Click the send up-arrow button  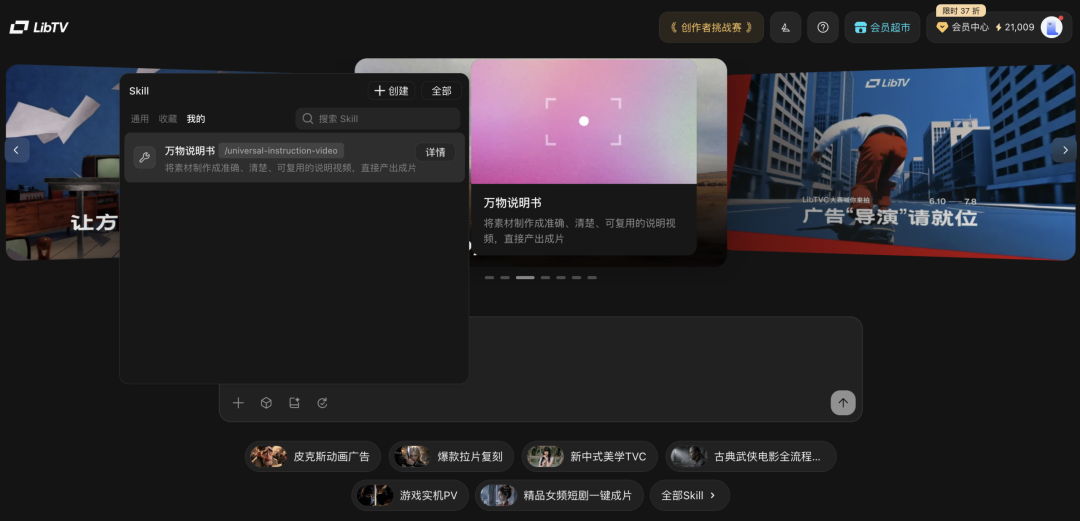[x=843, y=402]
